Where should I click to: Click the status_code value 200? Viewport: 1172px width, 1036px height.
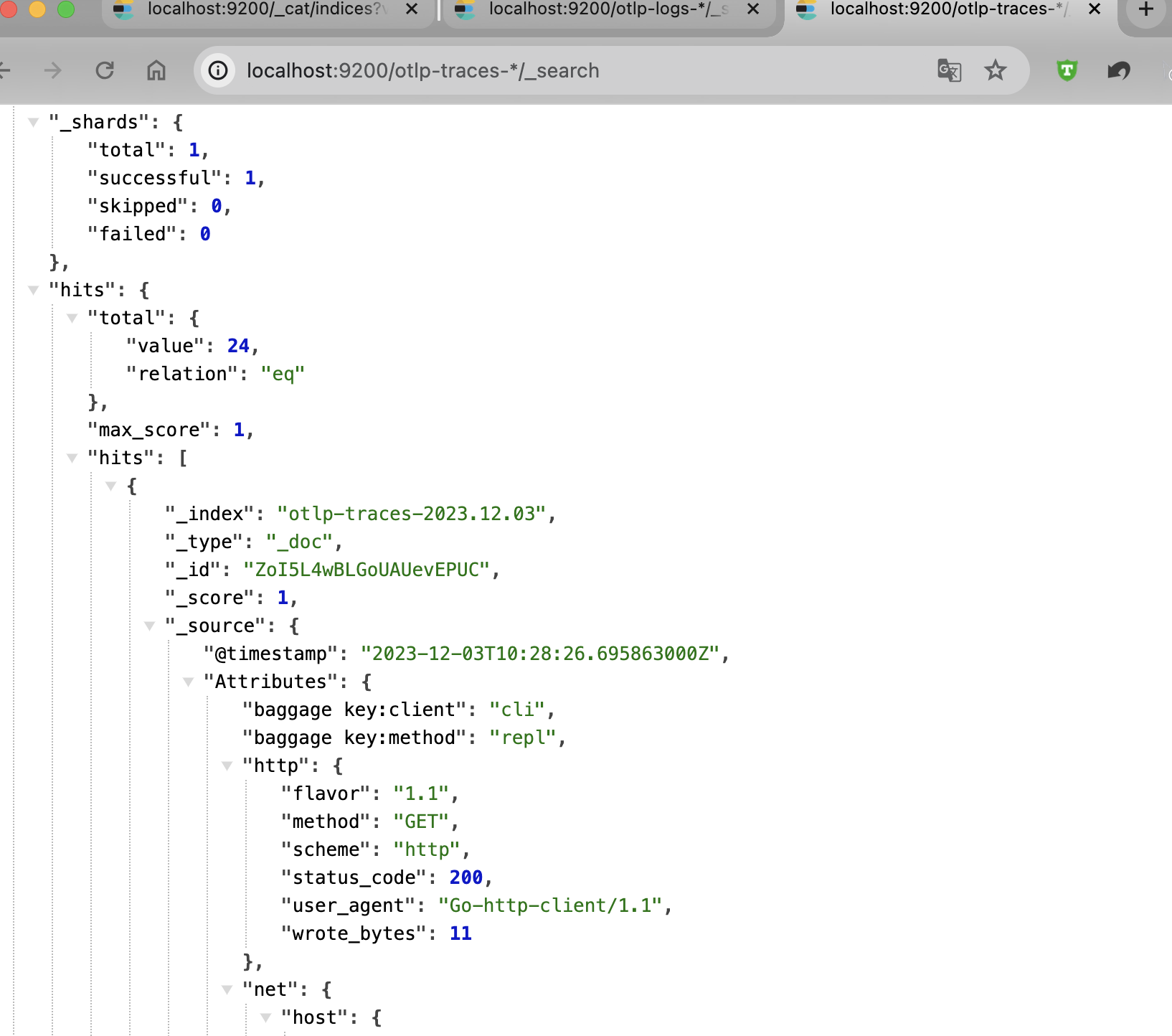pyautogui.click(x=466, y=877)
